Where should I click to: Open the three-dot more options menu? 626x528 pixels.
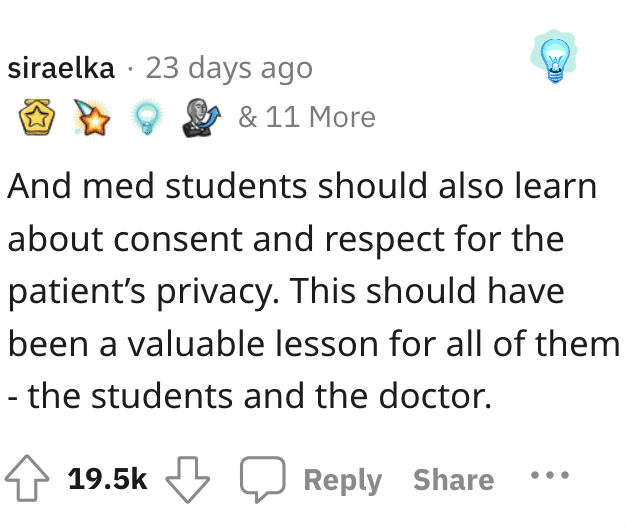549,475
